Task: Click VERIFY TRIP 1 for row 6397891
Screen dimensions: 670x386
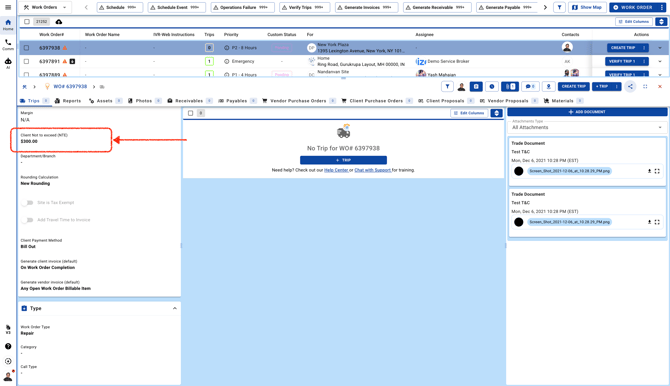Action: pyautogui.click(x=622, y=62)
